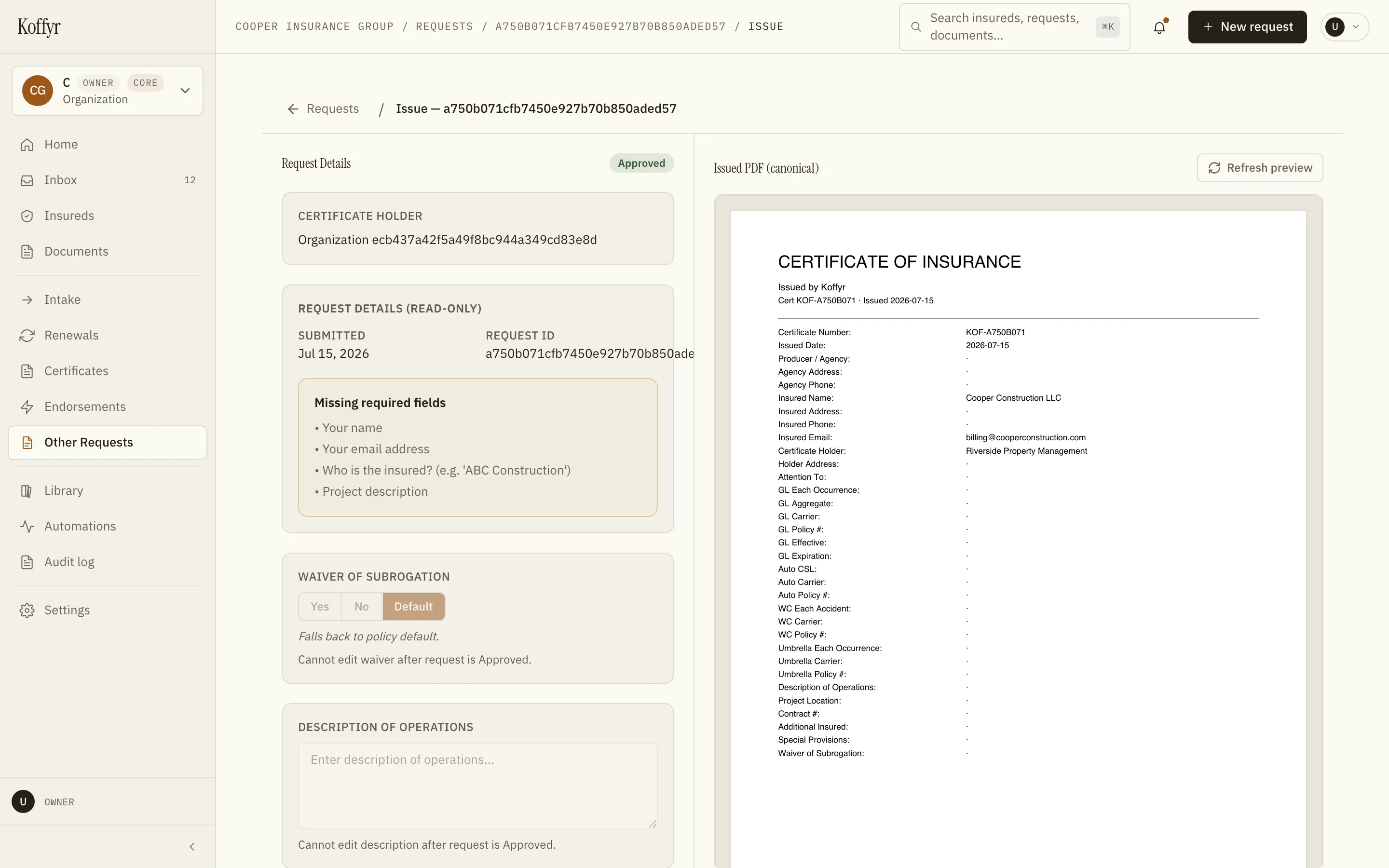Viewport: 1389px width, 868px height.
Task: Click the Other Requests file icon
Action: [x=27, y=442]
